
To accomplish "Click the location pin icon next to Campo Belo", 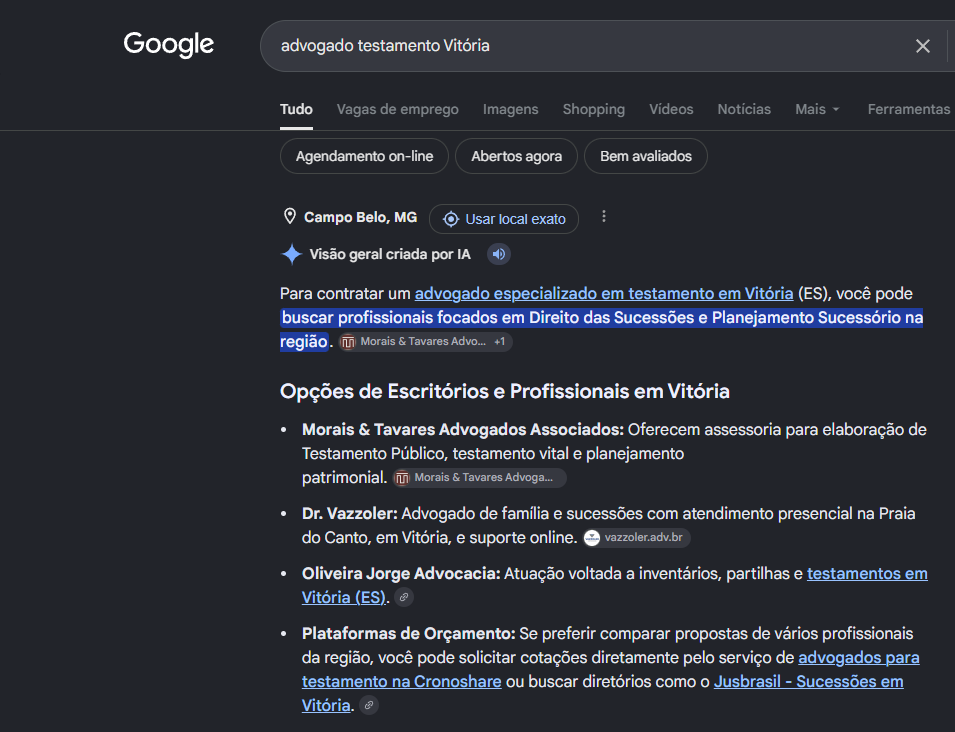I will point(290,217).
